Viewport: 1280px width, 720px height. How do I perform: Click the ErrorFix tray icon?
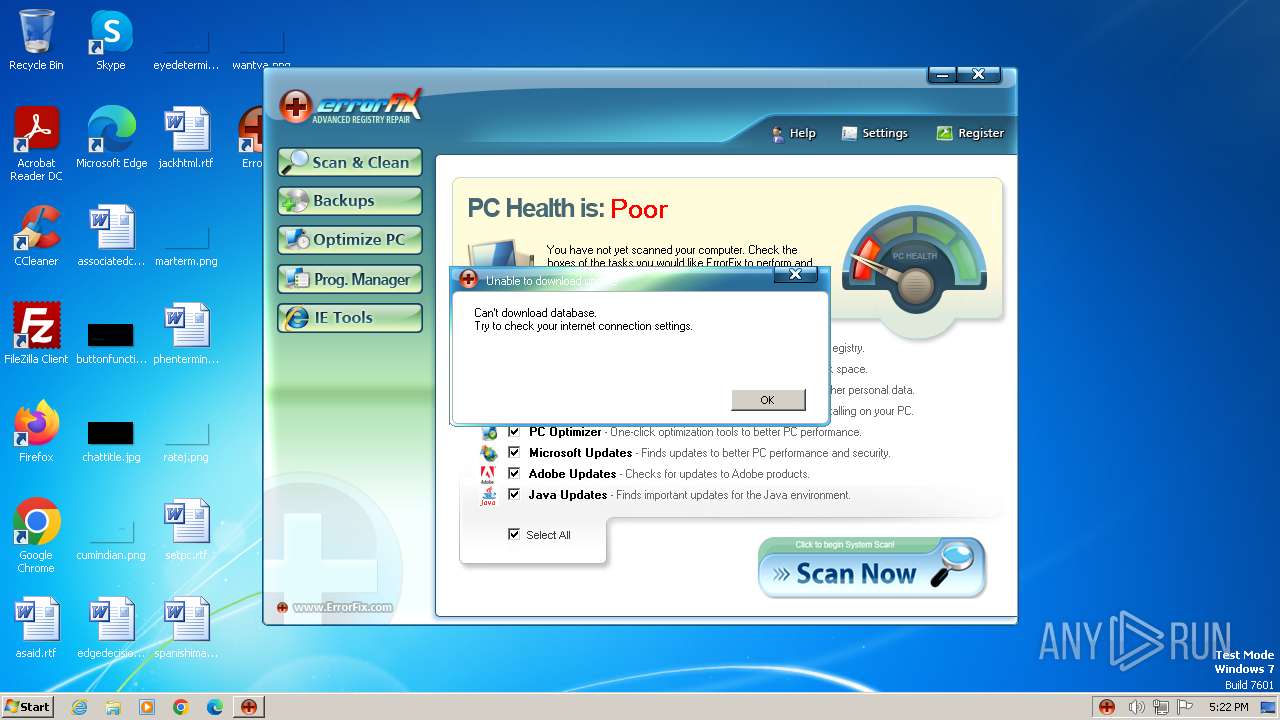click(1107, 707)
